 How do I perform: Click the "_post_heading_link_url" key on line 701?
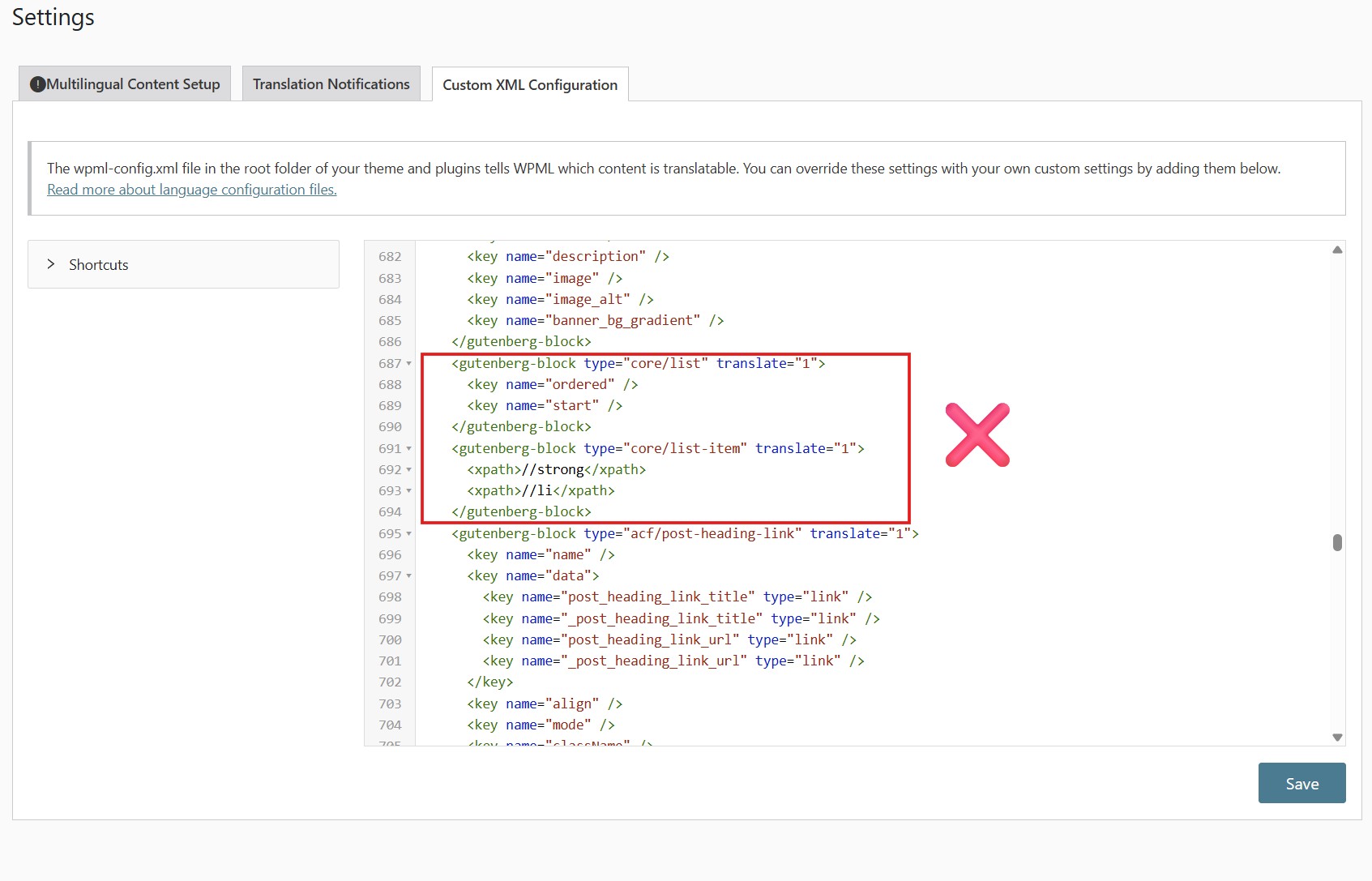point(673,661)
